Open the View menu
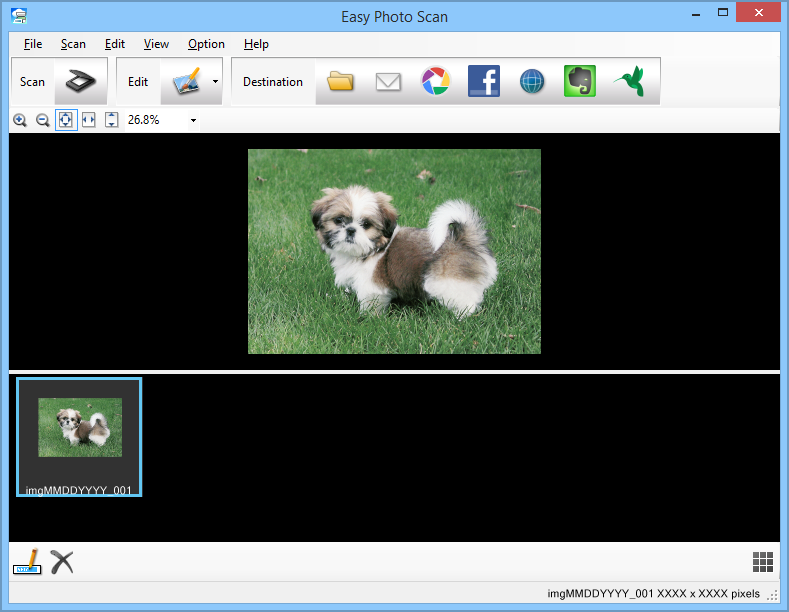 156,44
